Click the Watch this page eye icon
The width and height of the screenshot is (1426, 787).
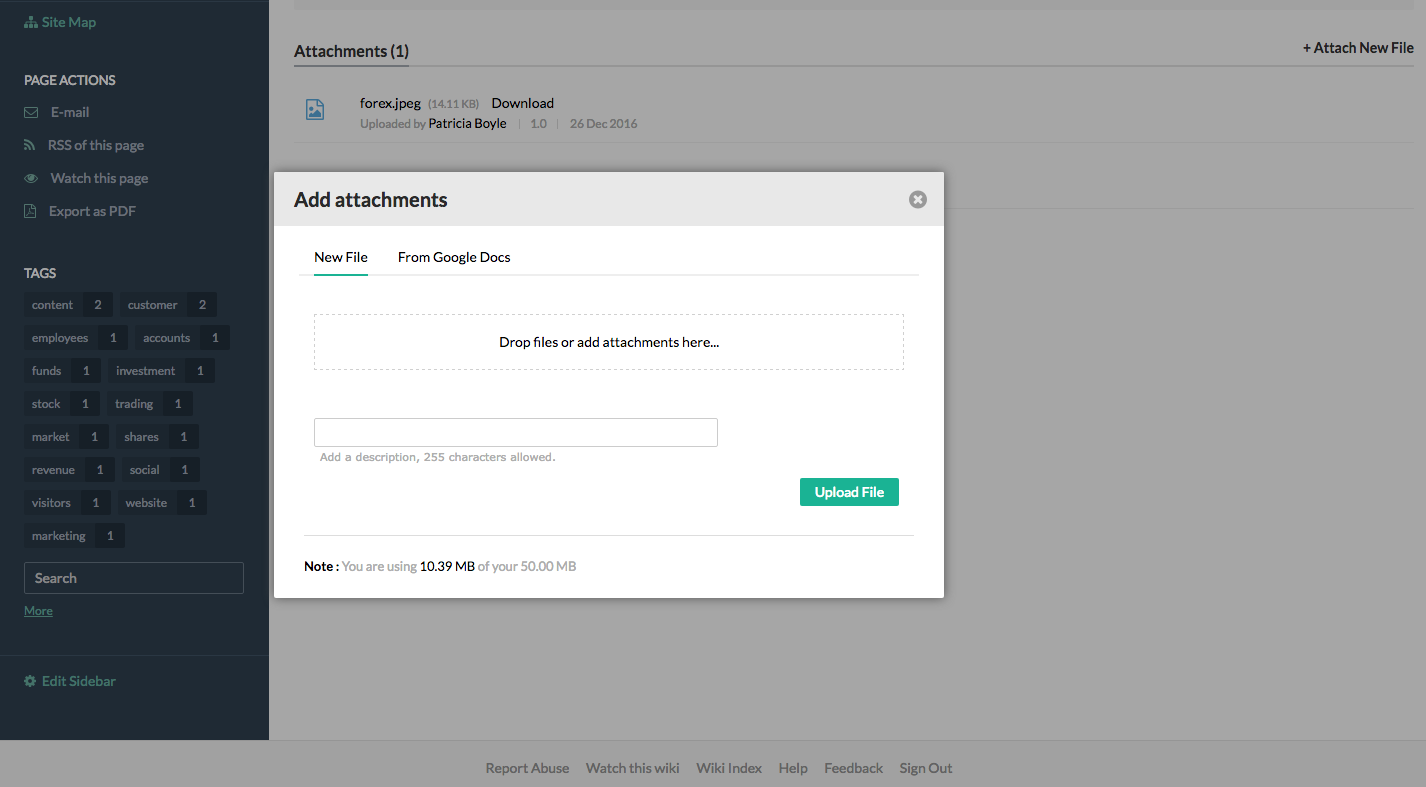tap(31, 178)
